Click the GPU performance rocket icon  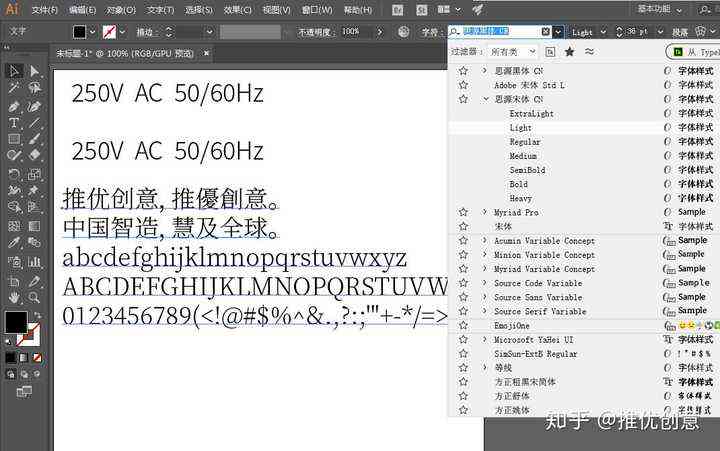click(x=478, y=9)
